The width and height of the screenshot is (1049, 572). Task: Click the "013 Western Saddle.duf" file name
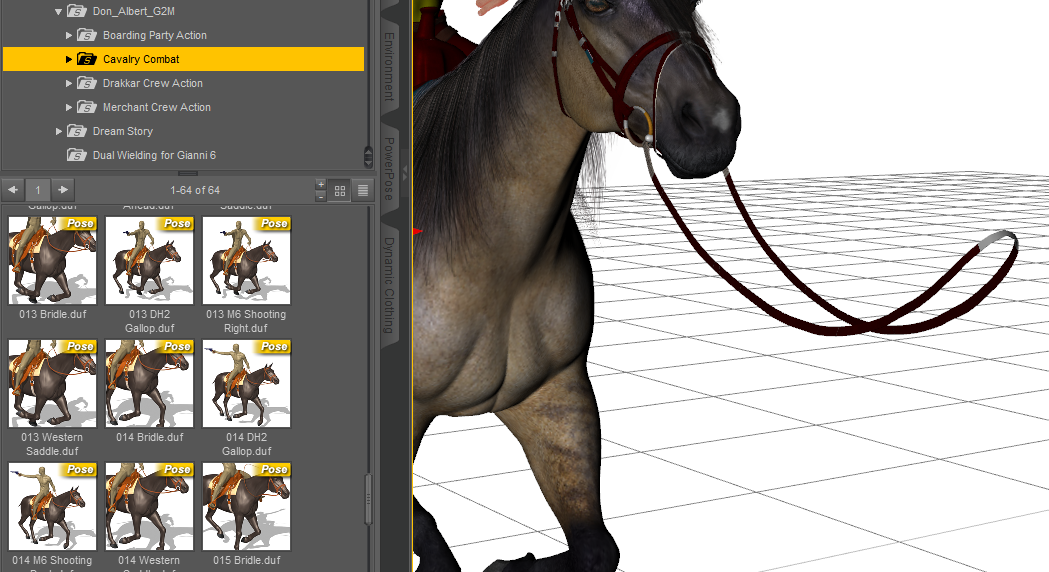point(52,444)
